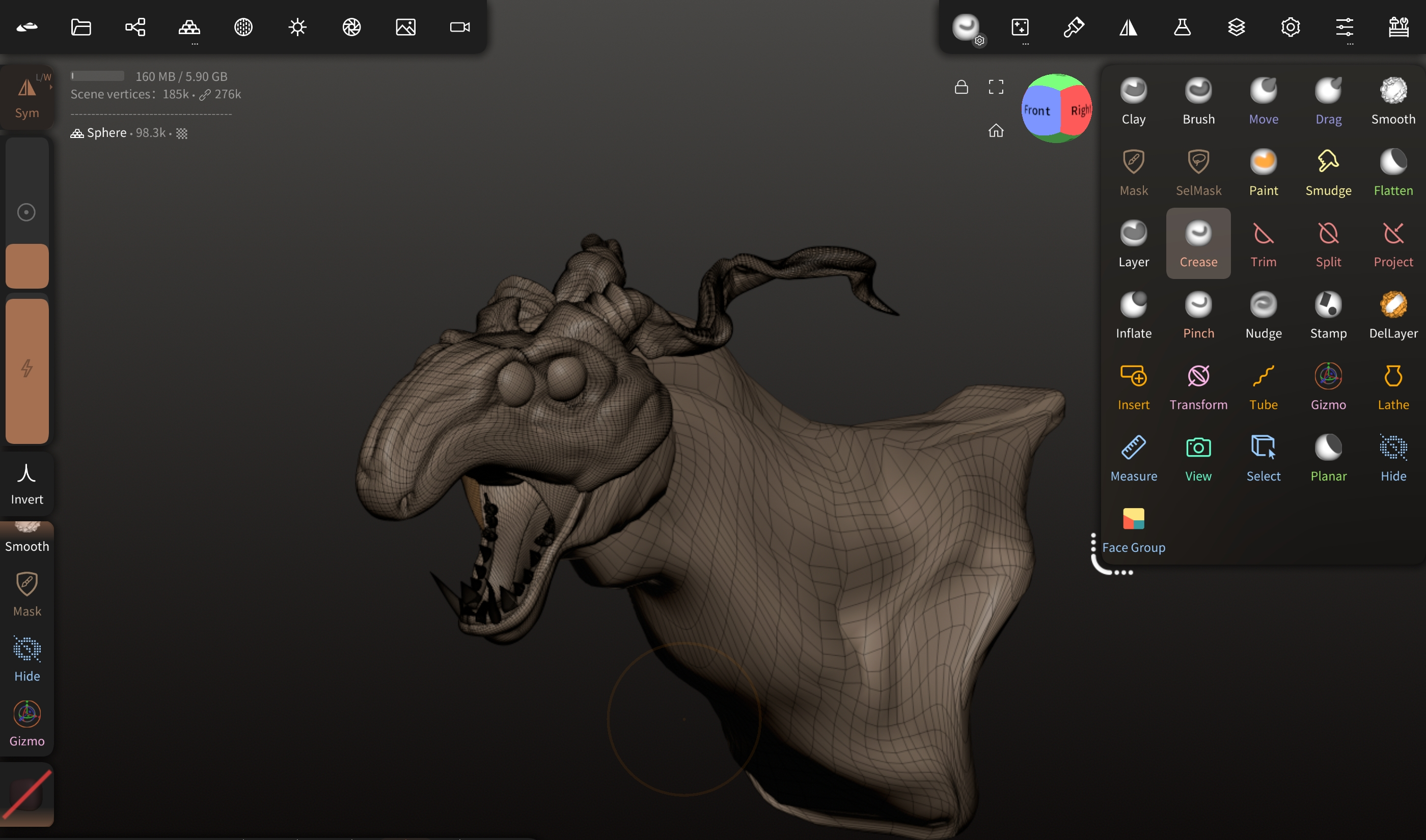Click the brown material color swatch

[x=26, y=266]
